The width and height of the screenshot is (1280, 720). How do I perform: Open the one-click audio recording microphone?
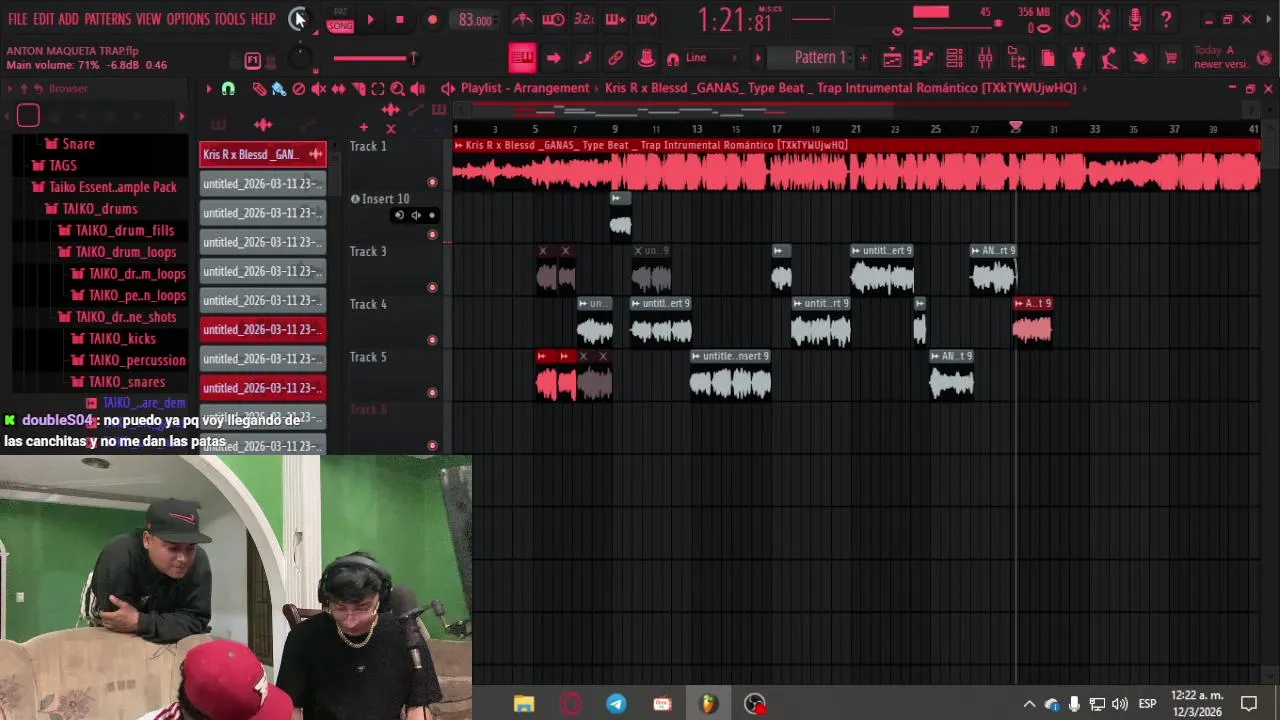tap(1135, 19)
